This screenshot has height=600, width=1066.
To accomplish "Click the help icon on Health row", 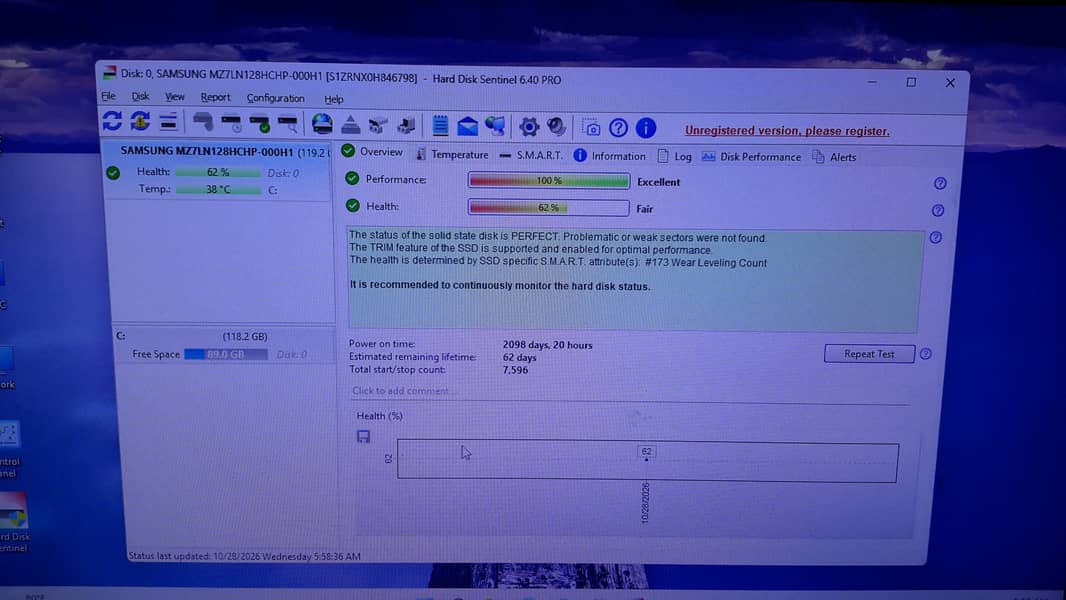I will point(938,211).
